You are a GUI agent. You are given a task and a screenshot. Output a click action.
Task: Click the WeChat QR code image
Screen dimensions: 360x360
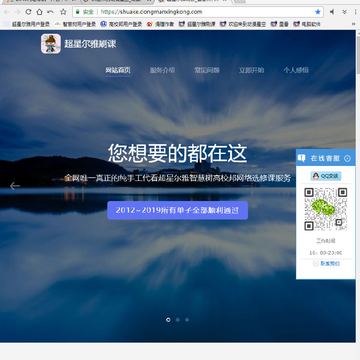[326, 209]
